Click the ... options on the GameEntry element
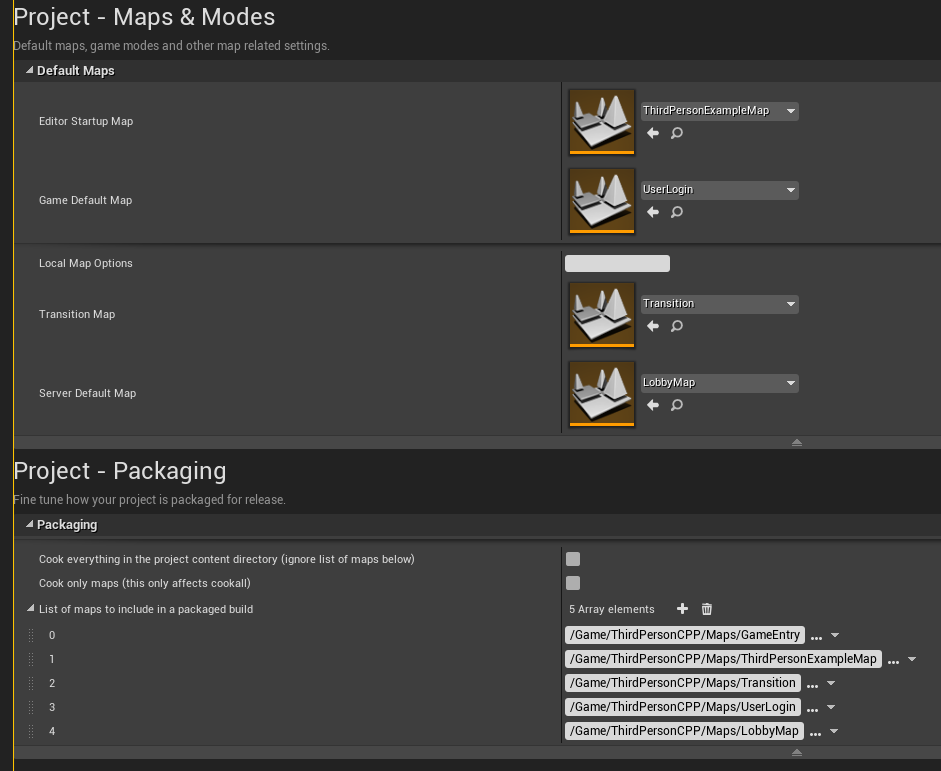Screen dimensions: 941x771 (x=815, y=635)
